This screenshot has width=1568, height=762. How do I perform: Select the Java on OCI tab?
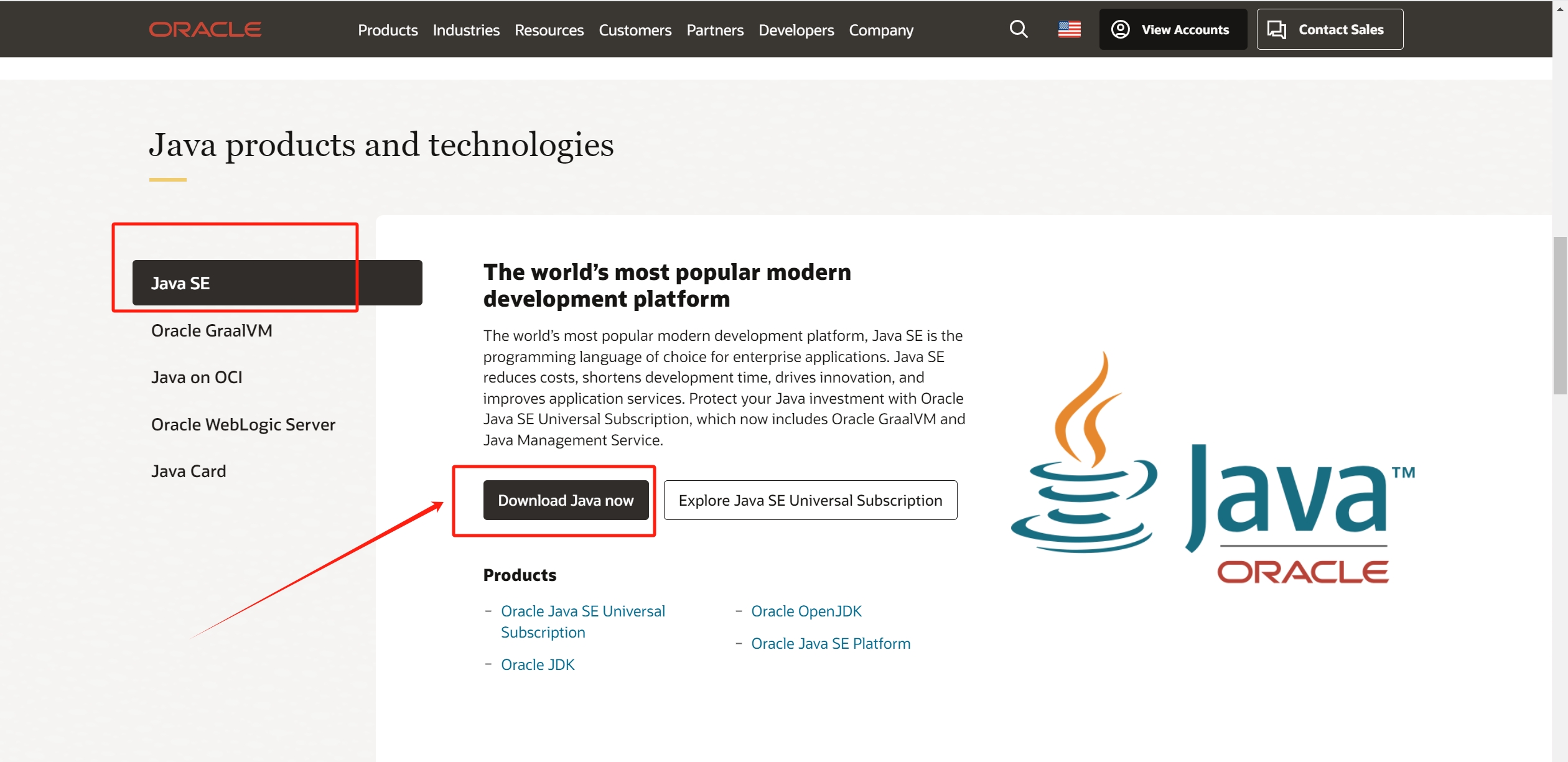(197, 378)
